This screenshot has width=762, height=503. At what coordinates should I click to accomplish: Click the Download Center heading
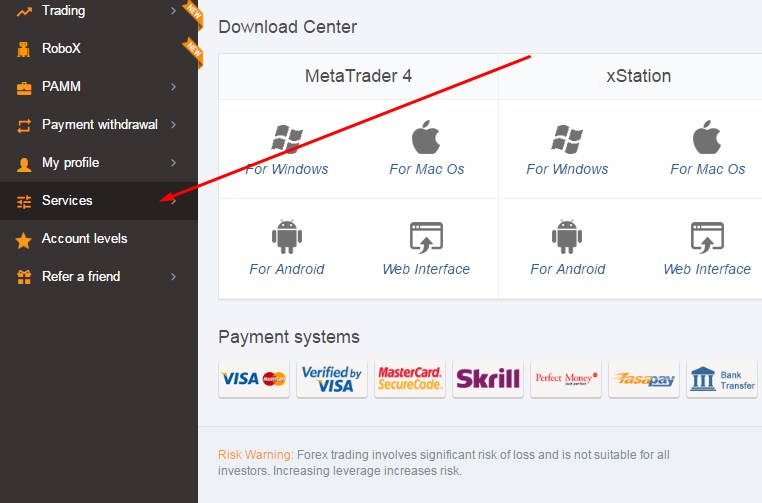pyautogui.click(x=288, y=27)
